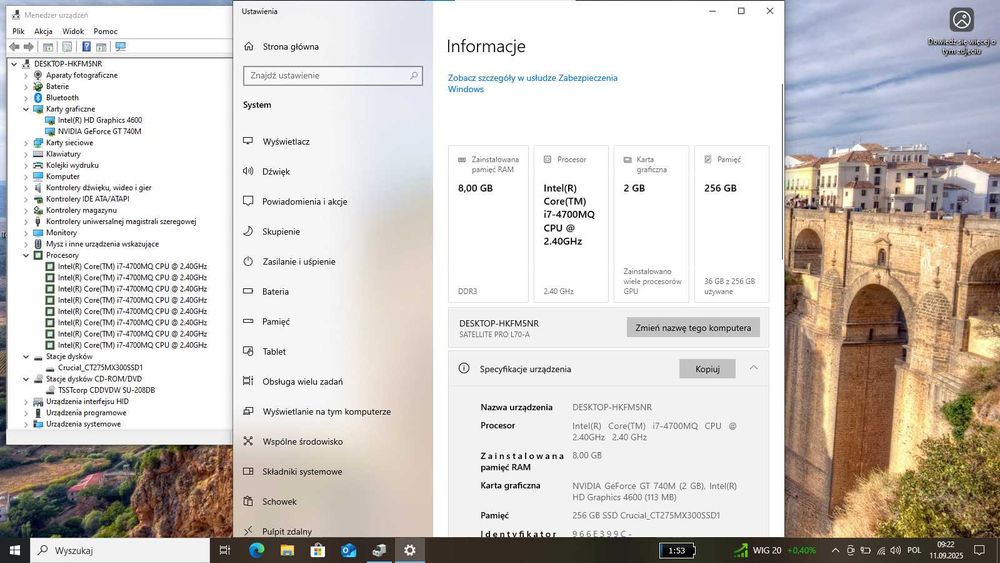Screen dimensions: 1000x563
Task: Click the blue Help icon in Device Manager toolbar
Action: [x=86, y=47]
